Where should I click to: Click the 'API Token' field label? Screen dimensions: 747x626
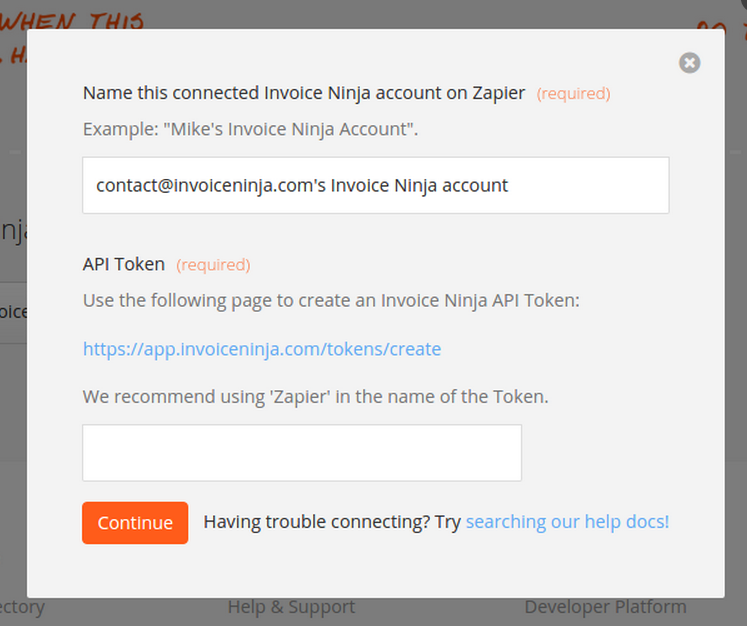tap(124, 264)
